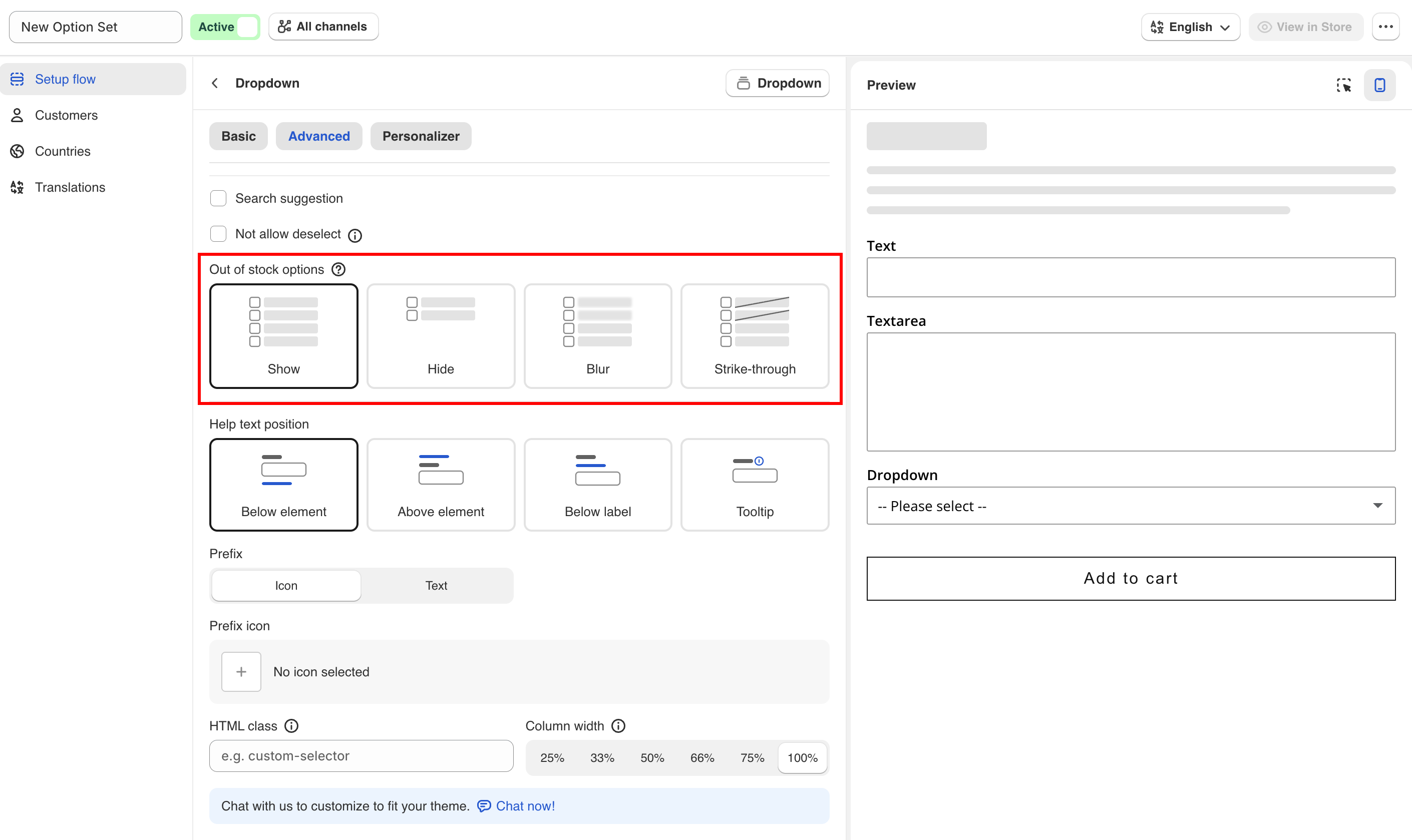Viewport: 1412px width, 840px height.
Task: Open the three-dots more menu
Action: click(1385, 27)
